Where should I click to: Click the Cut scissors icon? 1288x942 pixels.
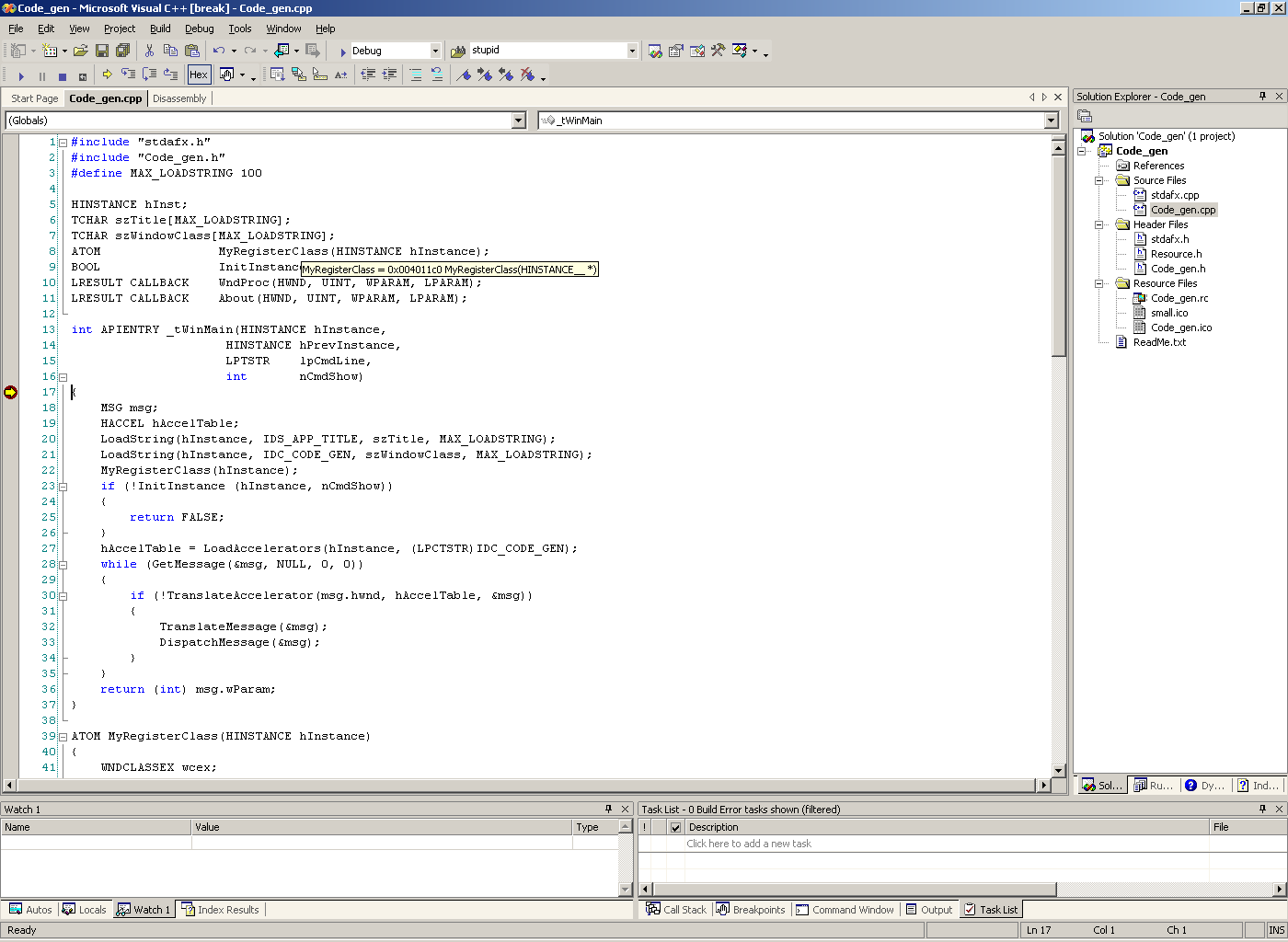tap(149, 51)
